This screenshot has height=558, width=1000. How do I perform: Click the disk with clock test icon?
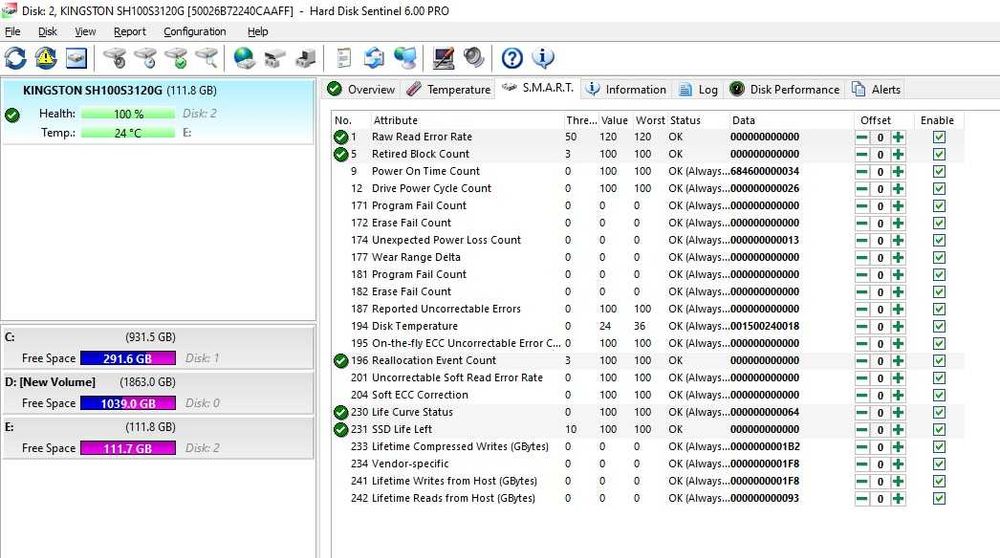[145, 58]
